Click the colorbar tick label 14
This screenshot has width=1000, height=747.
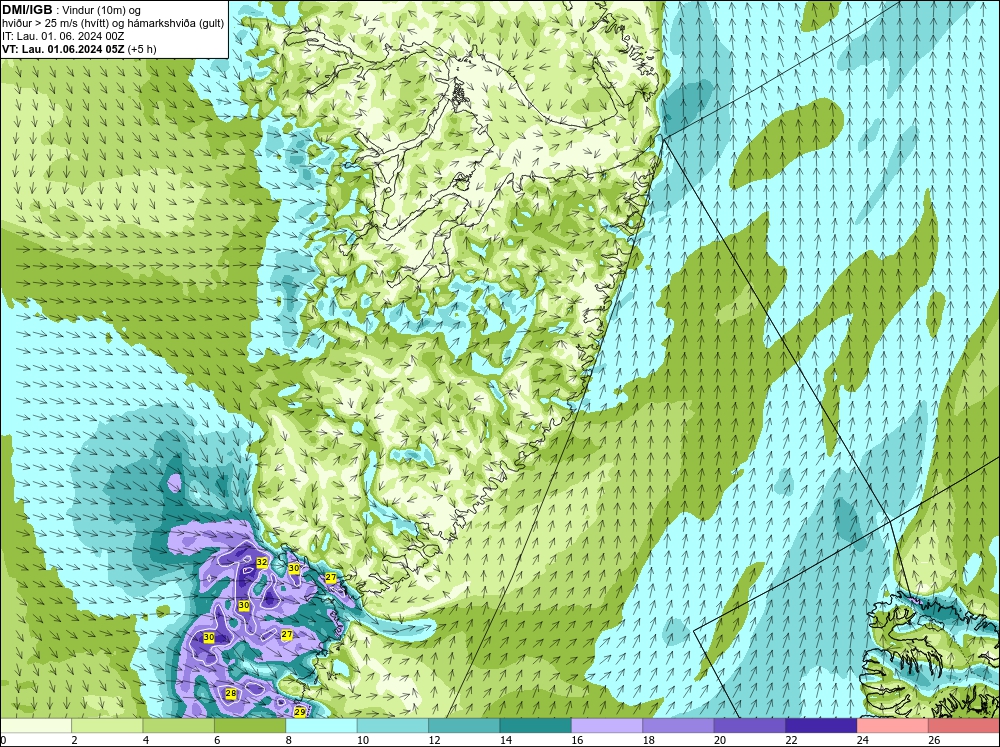pos(505,740)
